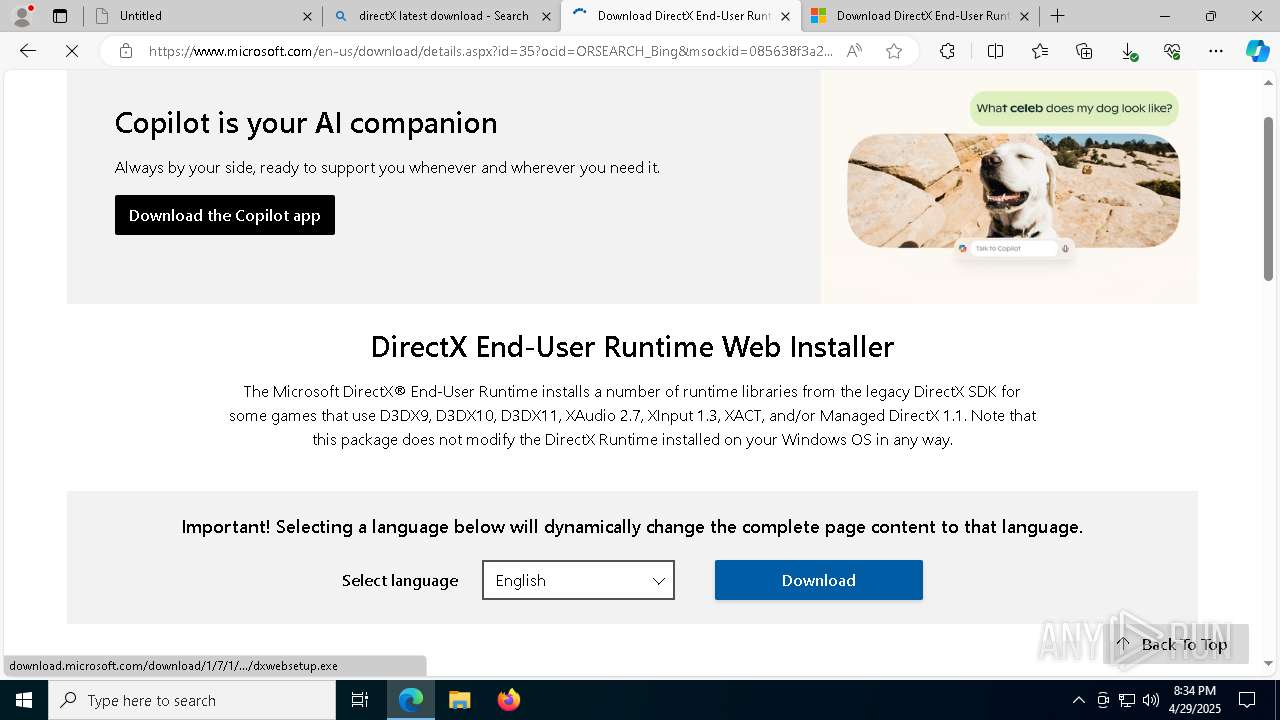This screenshot has height=720, width=1280.
Task: Open Firefox from taskbar
Action: [x=508, y=700]
